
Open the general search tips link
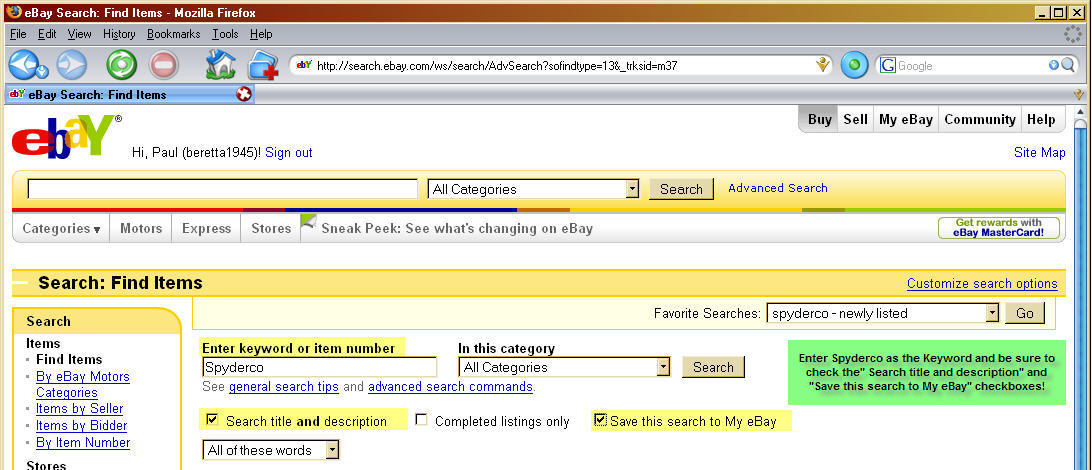pos(283,386)
